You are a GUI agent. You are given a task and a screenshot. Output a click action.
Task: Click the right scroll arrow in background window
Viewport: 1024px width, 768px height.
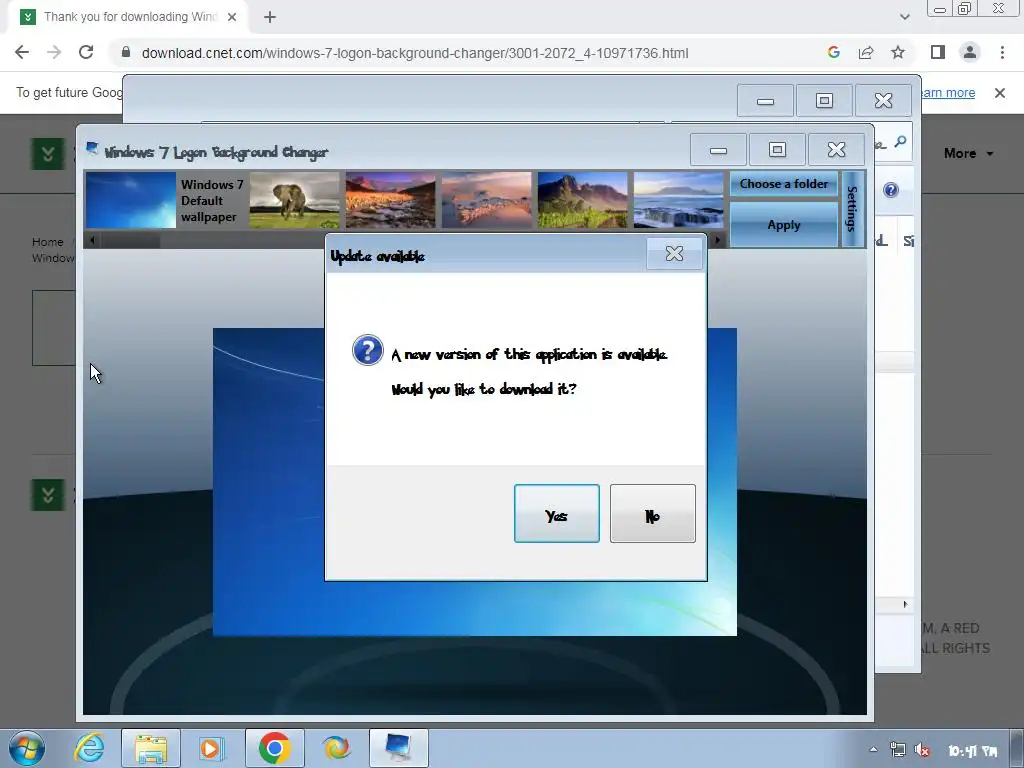pos(905,604)
